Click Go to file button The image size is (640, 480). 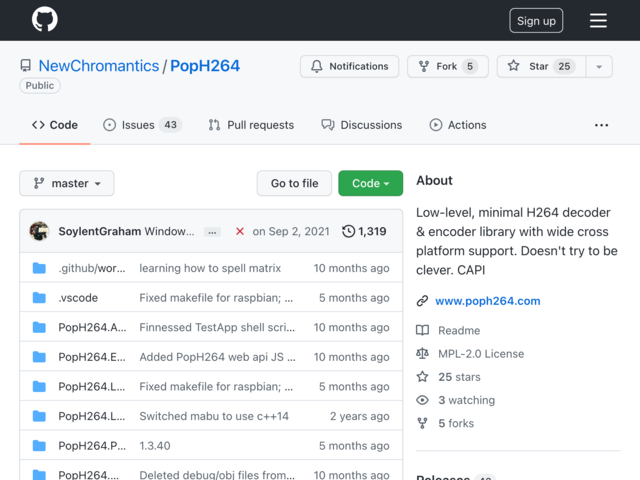coord(294,183)
